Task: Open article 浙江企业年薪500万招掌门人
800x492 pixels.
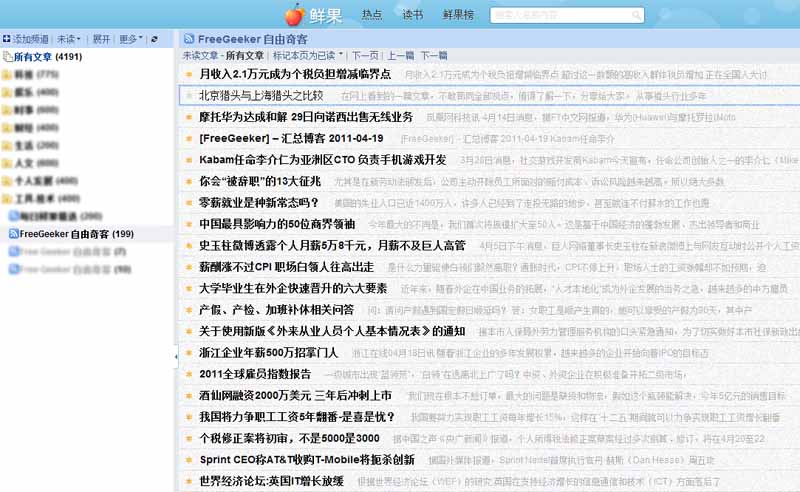Action: (269, 353)
